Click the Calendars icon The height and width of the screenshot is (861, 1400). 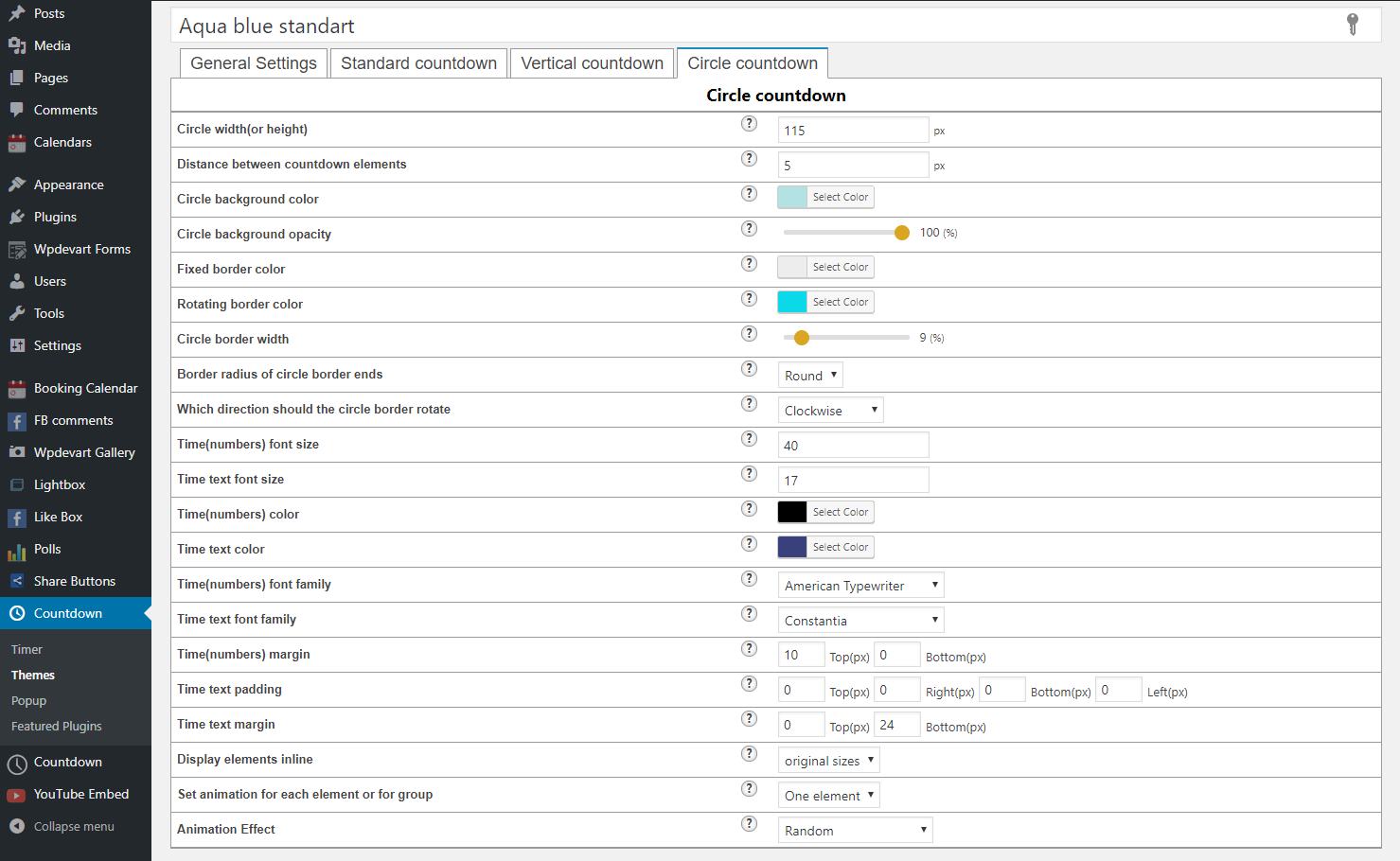click(17, 142)
